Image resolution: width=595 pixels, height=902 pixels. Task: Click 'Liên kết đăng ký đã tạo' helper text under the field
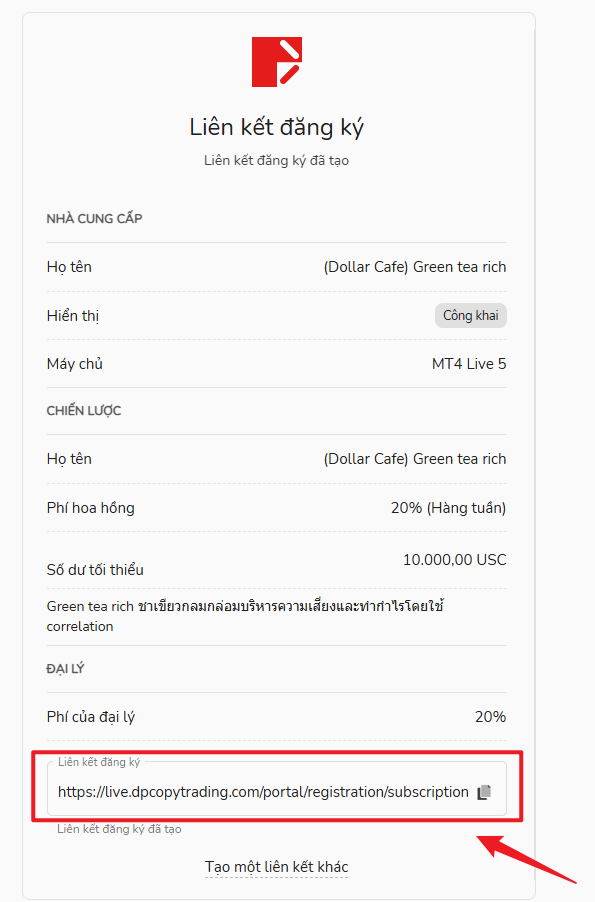click(x=119, y=829)
